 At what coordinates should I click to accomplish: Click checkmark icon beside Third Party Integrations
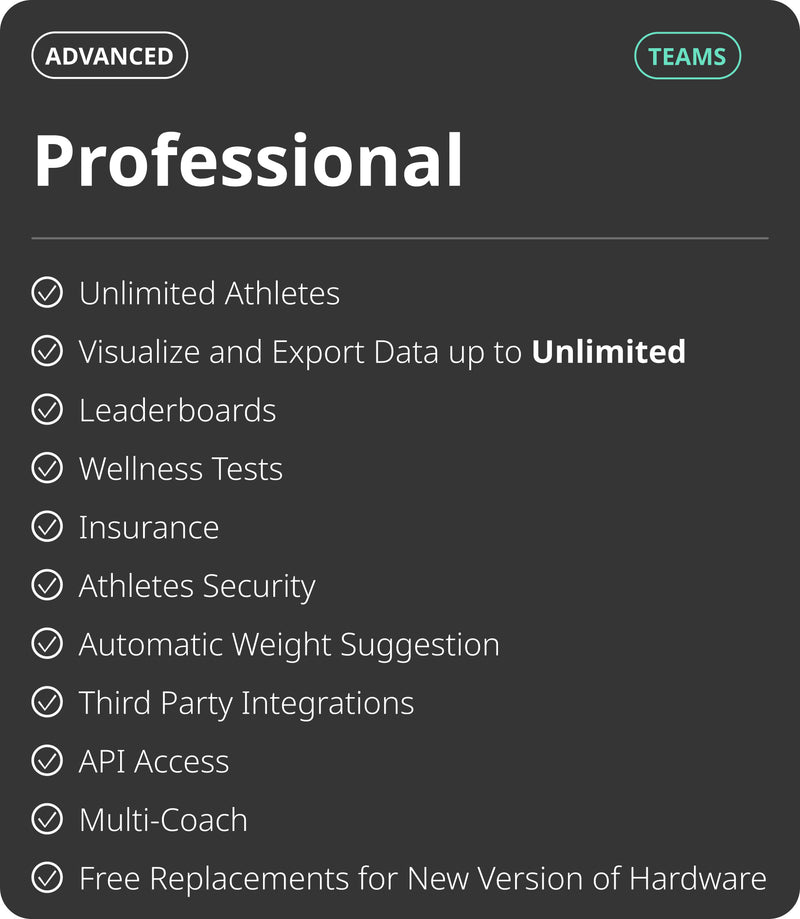pyautogui.click(x=47, y=702)
